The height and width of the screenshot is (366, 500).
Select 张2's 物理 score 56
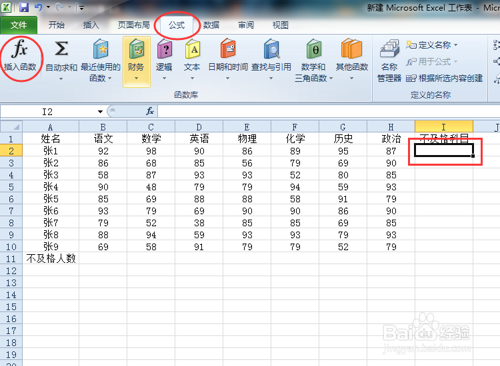[x=247, y=163]
